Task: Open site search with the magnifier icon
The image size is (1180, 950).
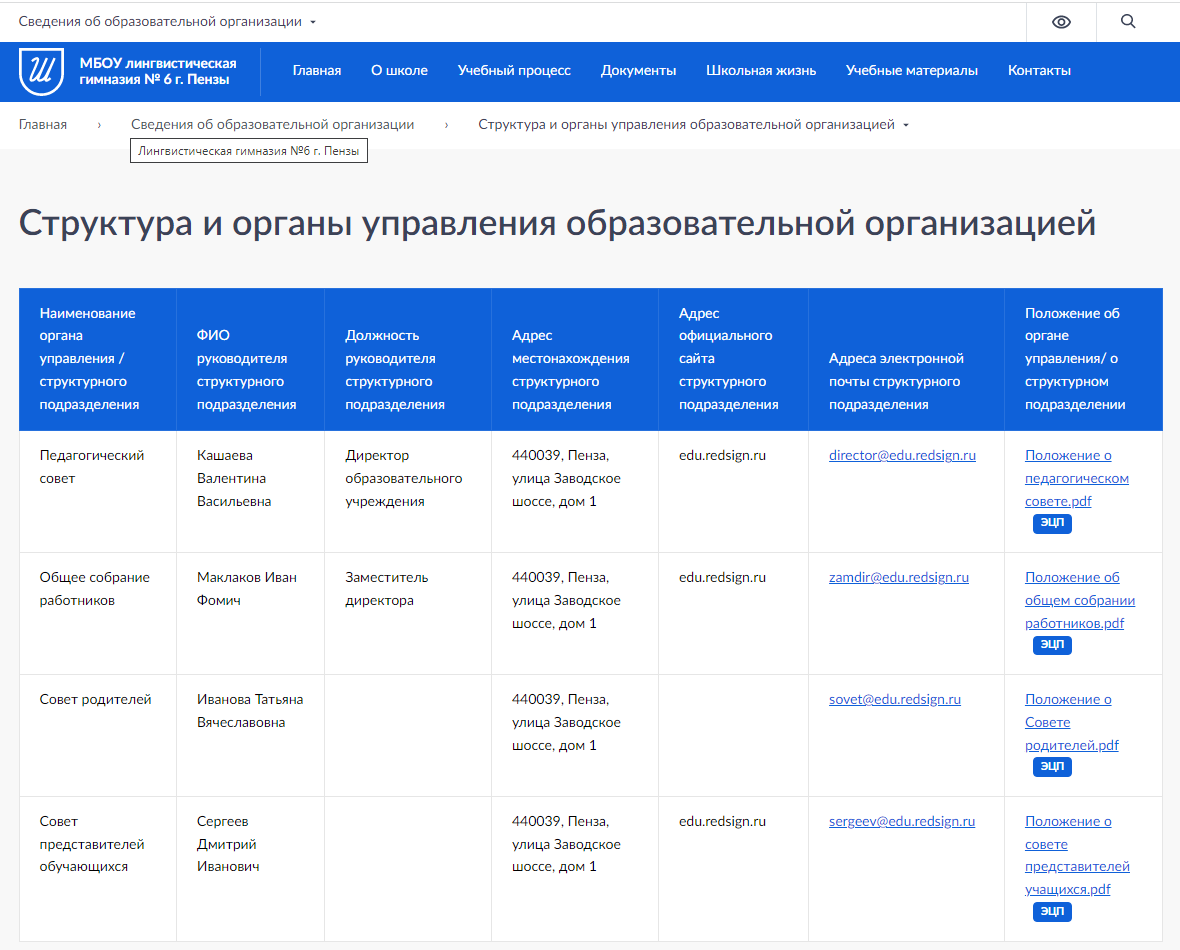Action: click(1128, 21)
